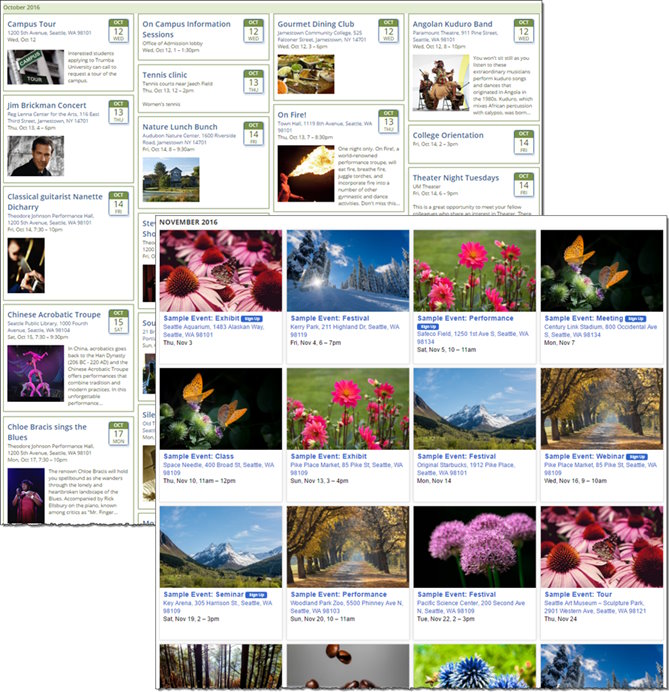Image resolution: width=669 pixels, height=692 pixels.
Task: Click the date badge on On Campus Information Sessions
Action: (x=253, y=30)
